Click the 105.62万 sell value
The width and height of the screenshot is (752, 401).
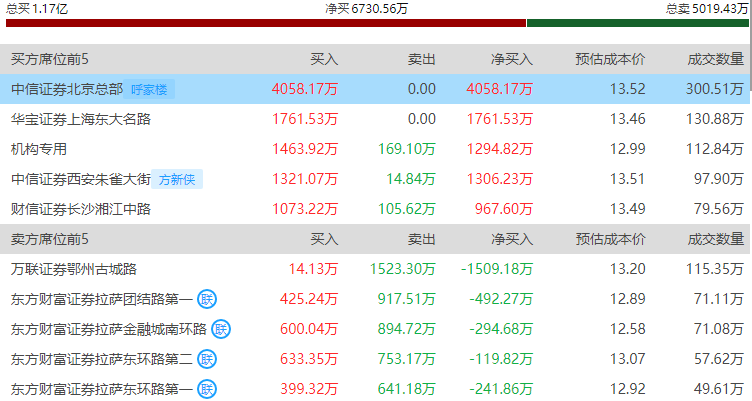point(407,209)
